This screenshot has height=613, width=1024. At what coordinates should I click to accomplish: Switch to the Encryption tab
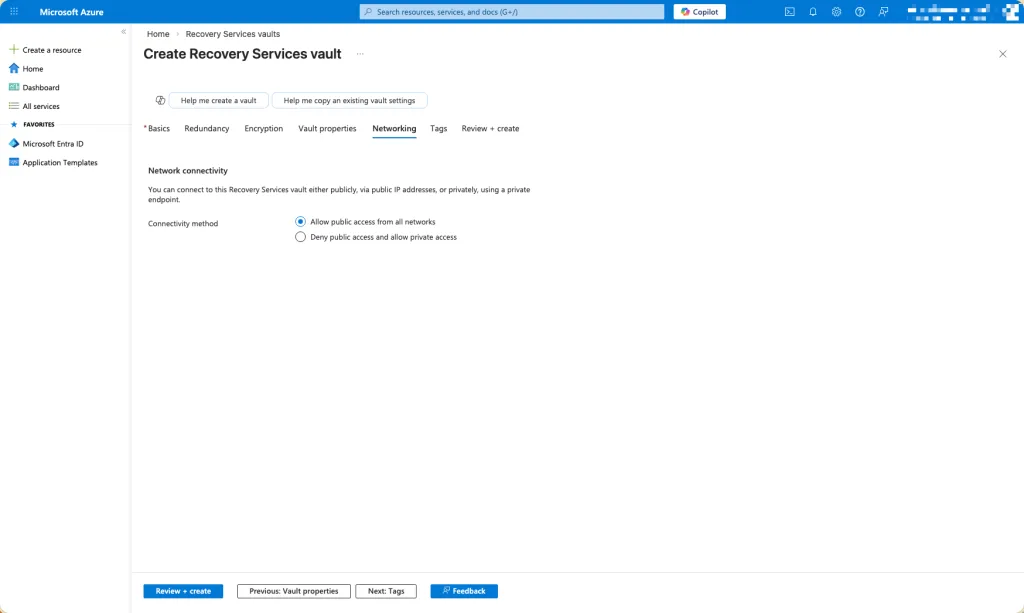[x=263, y=129]
